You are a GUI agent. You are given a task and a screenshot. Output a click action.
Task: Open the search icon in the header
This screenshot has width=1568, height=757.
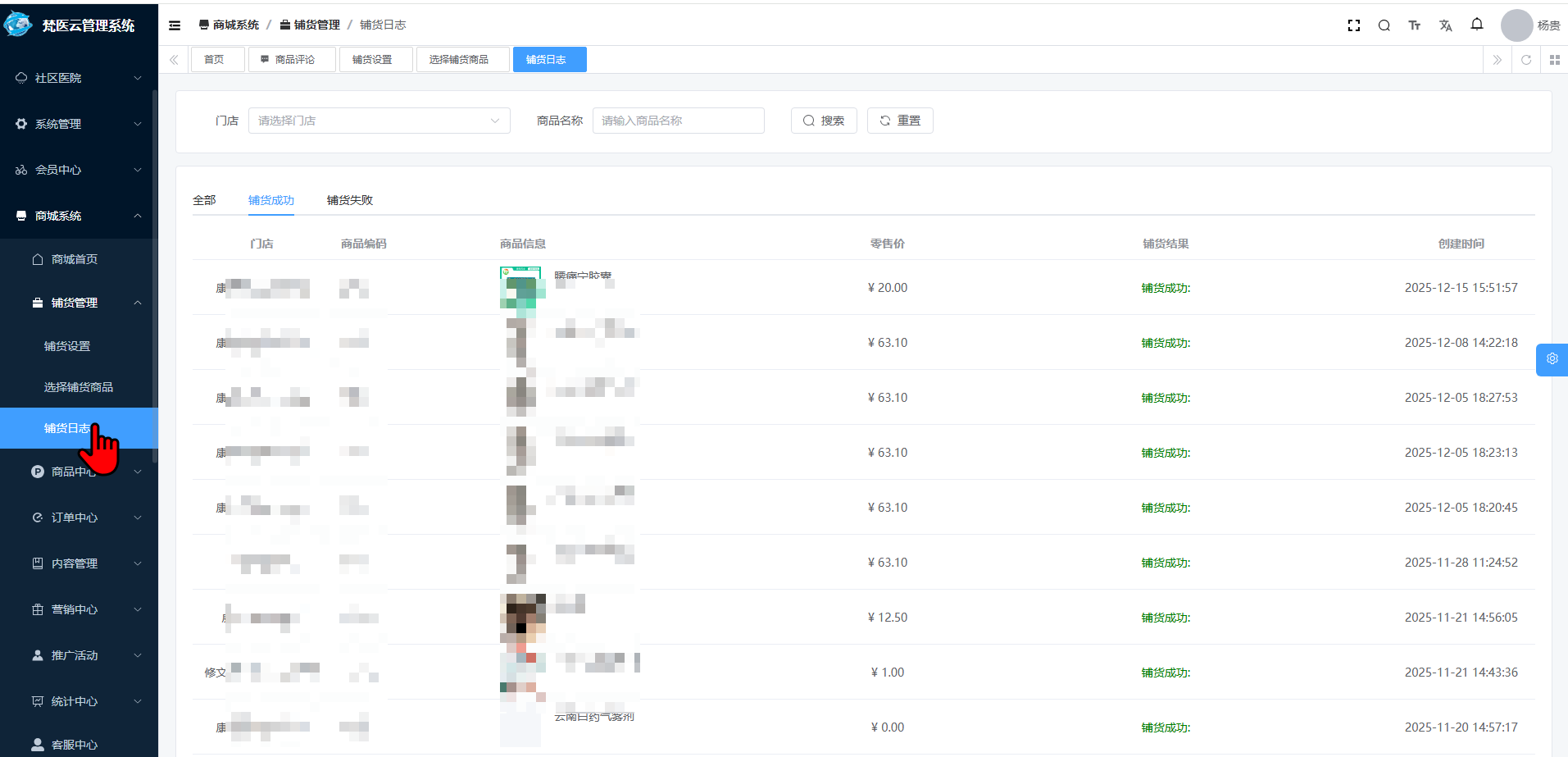click(x=1384, y=25)
